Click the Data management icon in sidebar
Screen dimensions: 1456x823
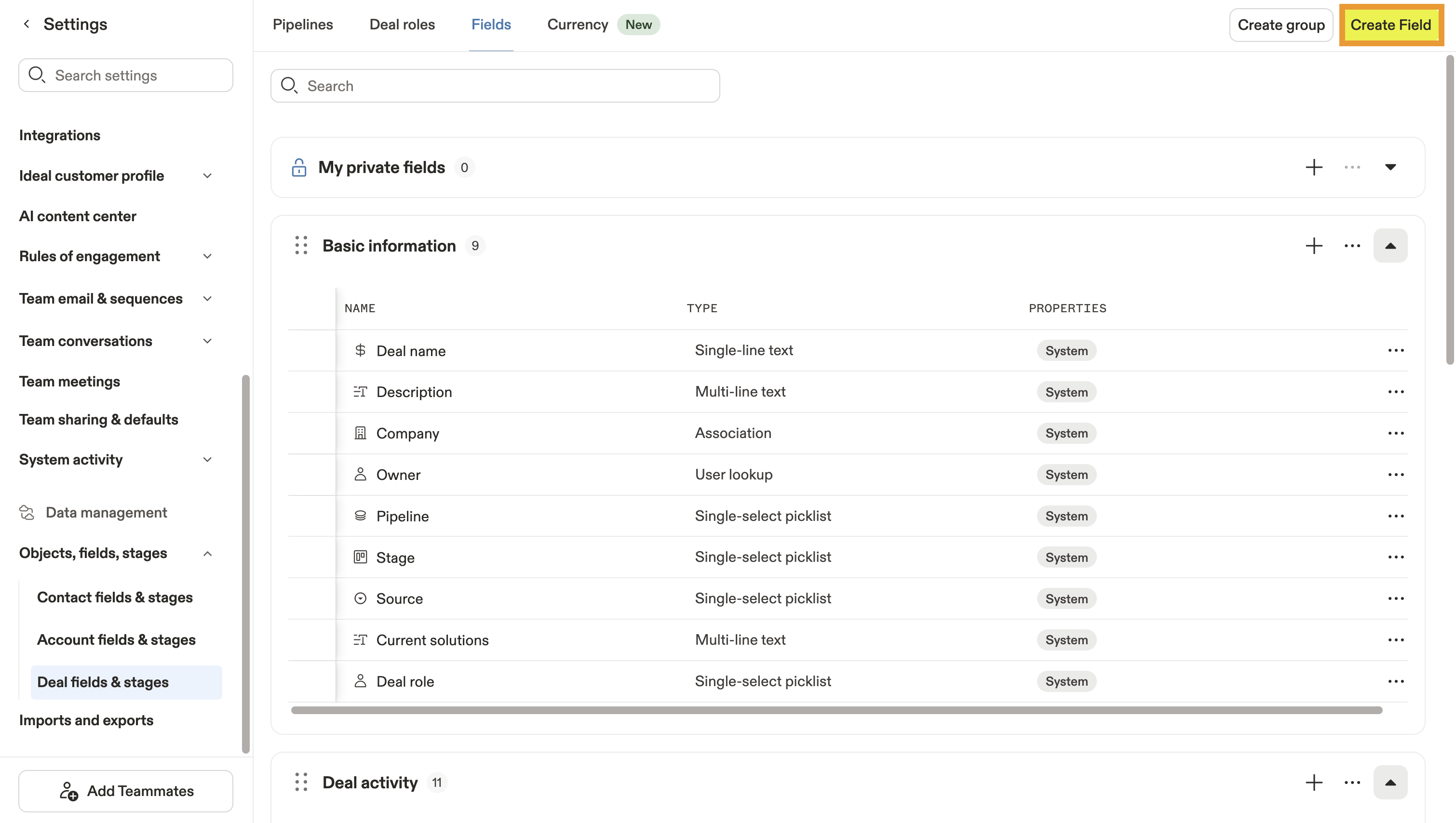pyautogui.click(x=27, y=512)
